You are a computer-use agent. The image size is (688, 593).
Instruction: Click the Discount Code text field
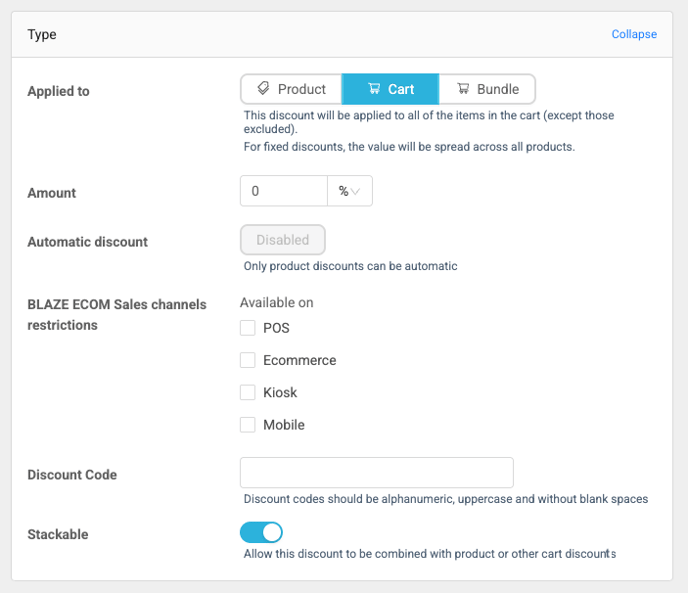(376, 473)
